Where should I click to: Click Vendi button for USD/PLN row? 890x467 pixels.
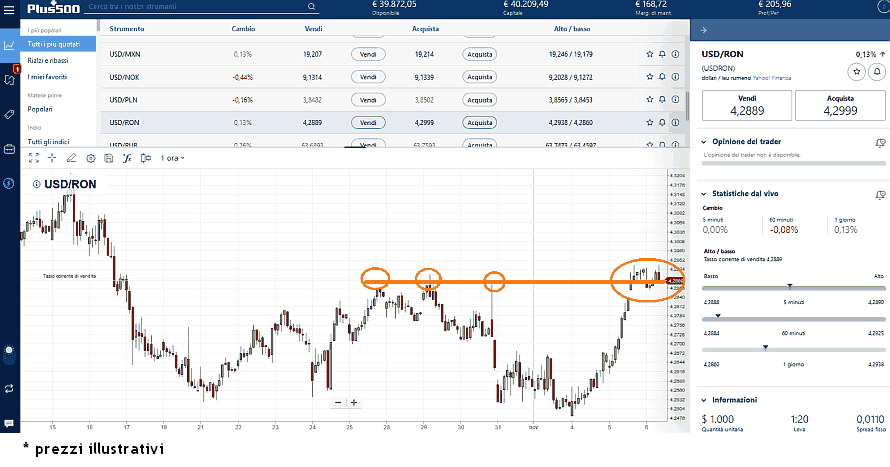(368, 100)
